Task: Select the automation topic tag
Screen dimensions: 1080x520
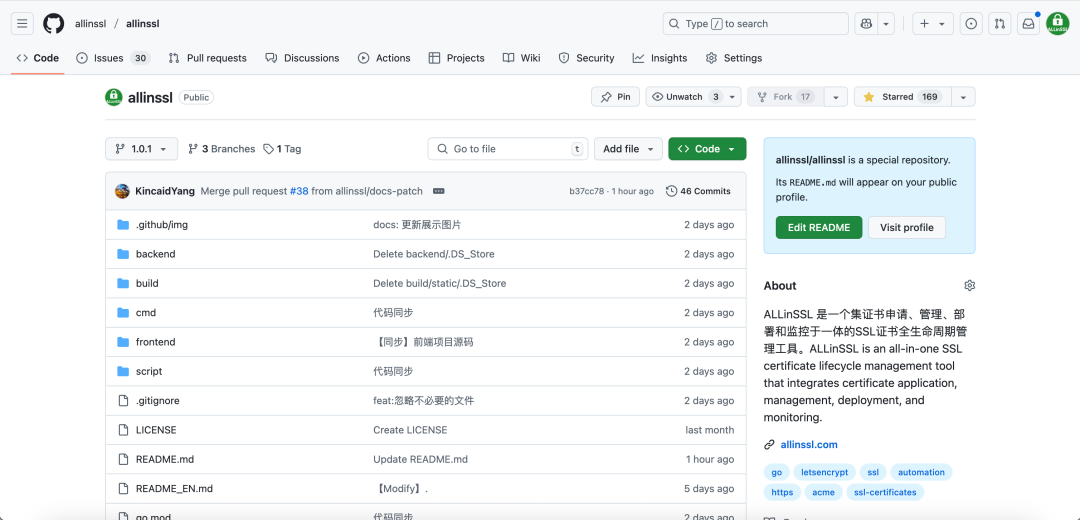Action: [x=921, y=472]
